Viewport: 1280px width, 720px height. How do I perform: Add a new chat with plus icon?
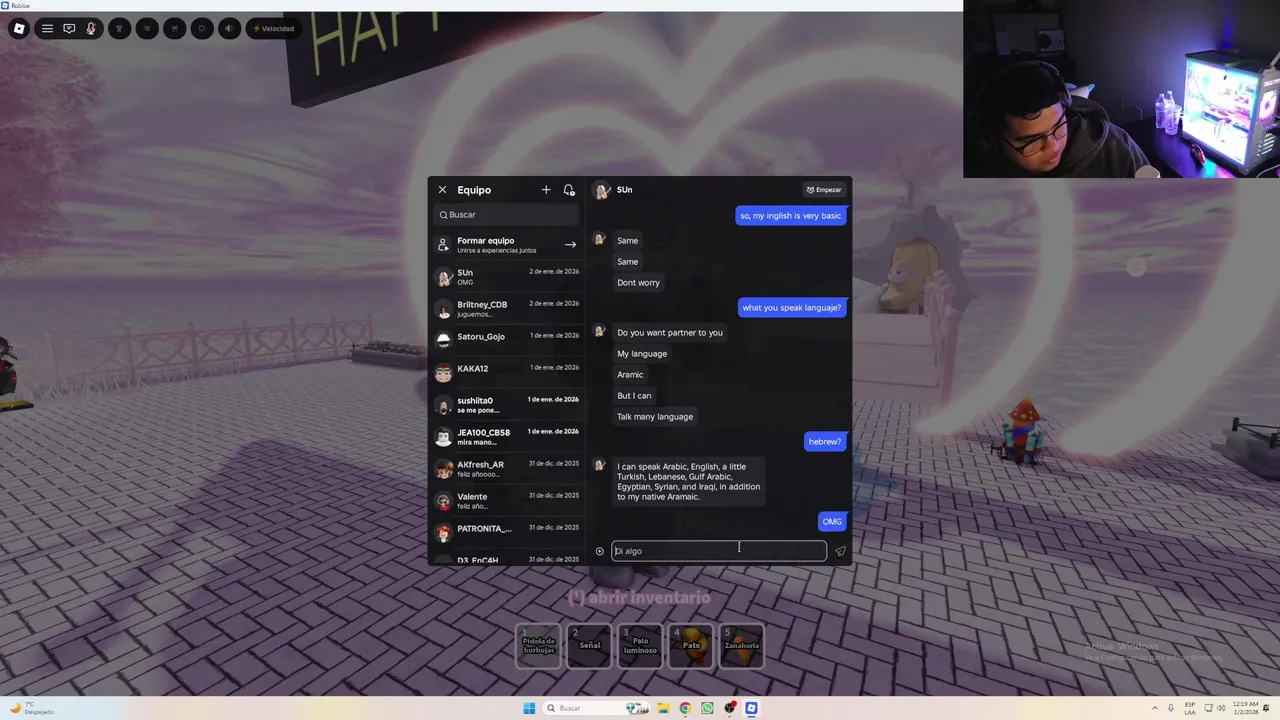coord(546,190)
